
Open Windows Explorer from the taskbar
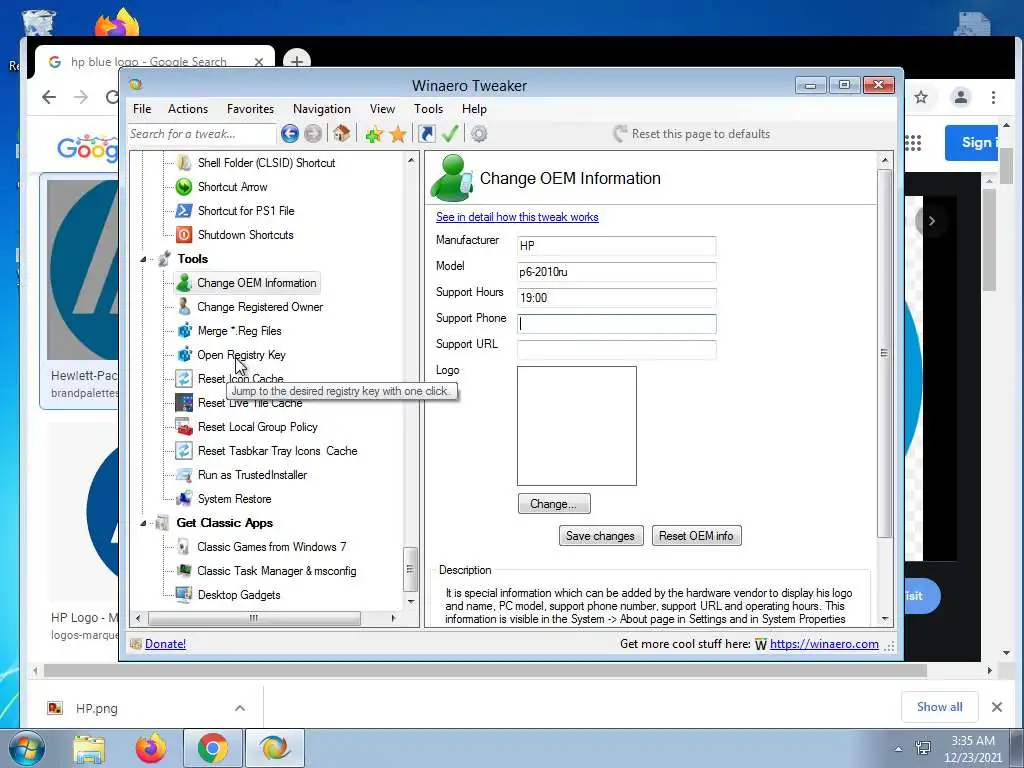click(x=89, y=749)
